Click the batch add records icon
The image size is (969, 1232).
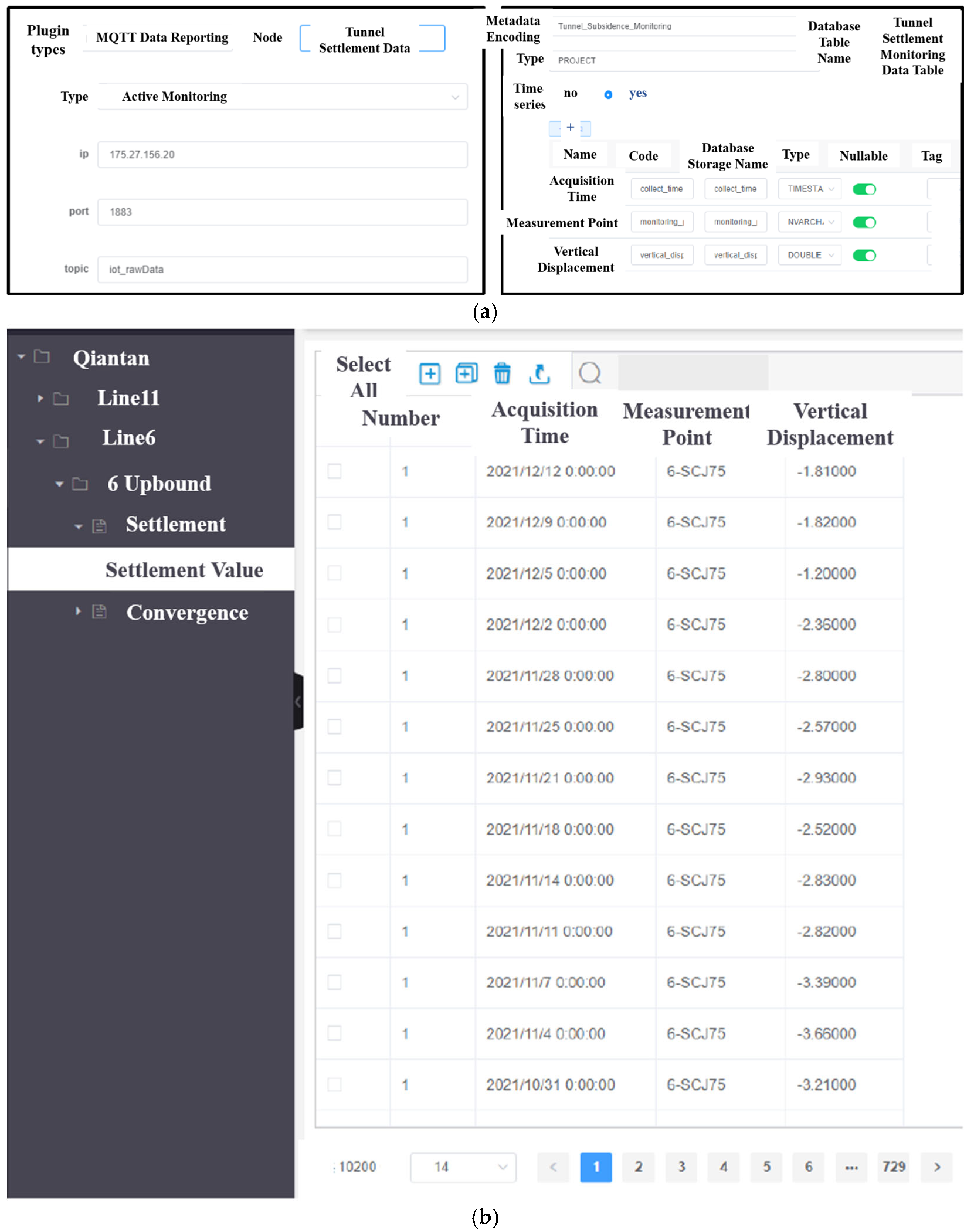pos(466,373)
